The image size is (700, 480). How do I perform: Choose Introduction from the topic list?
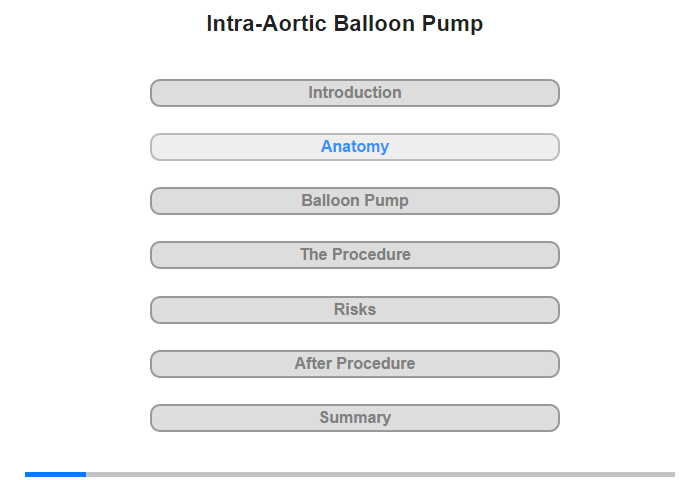click(x=355, y=93)
